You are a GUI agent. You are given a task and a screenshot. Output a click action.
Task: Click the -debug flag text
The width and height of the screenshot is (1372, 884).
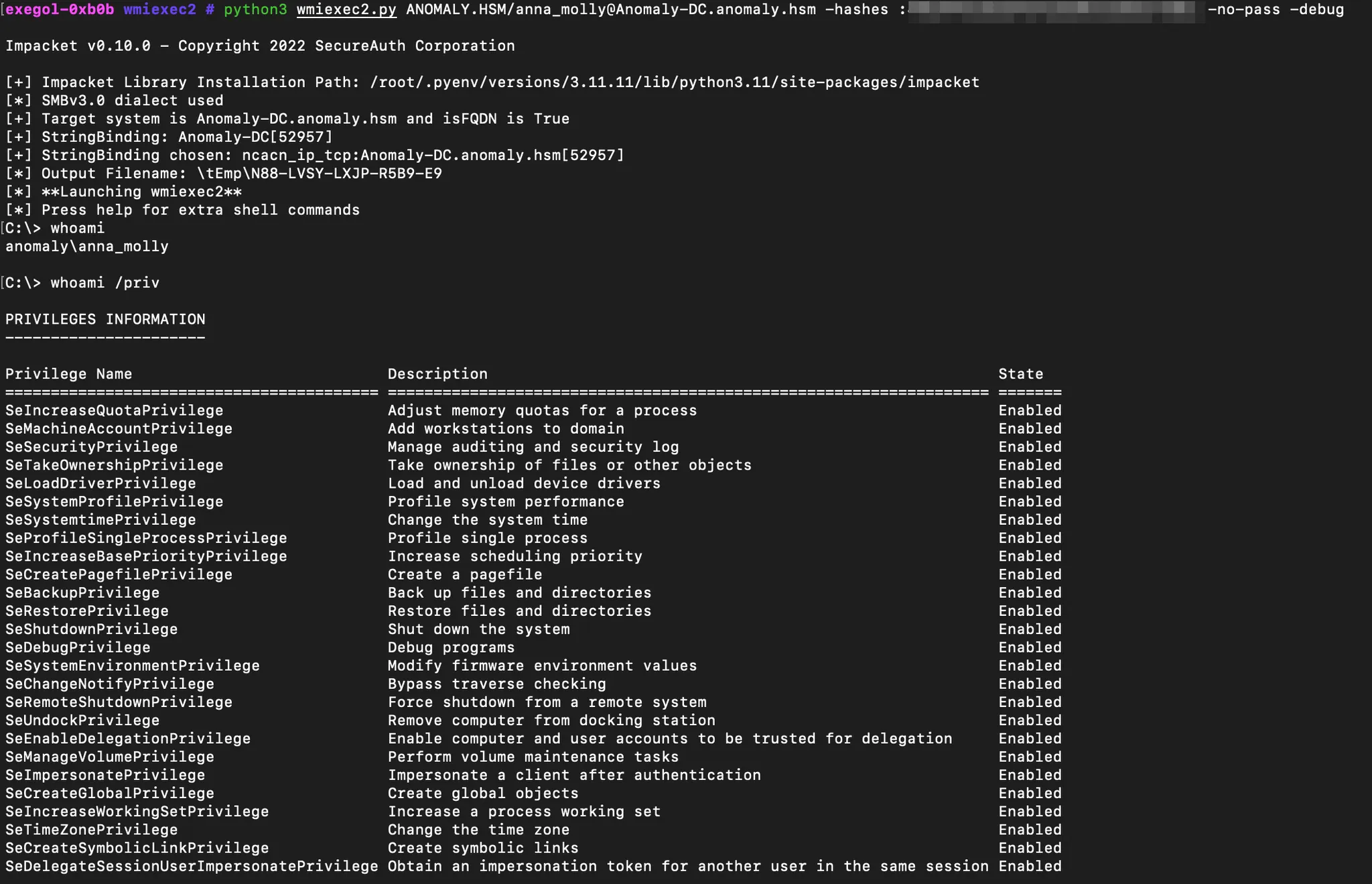tap(1316, 9)
